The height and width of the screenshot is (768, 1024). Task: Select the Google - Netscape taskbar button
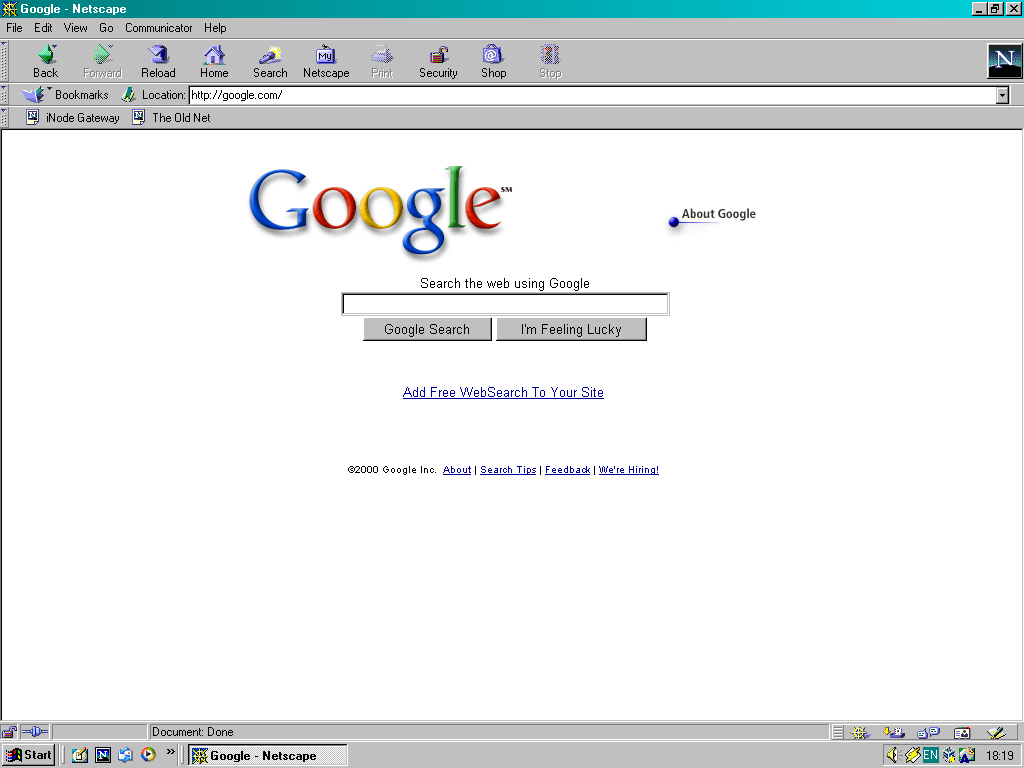[x=268, y=756]
